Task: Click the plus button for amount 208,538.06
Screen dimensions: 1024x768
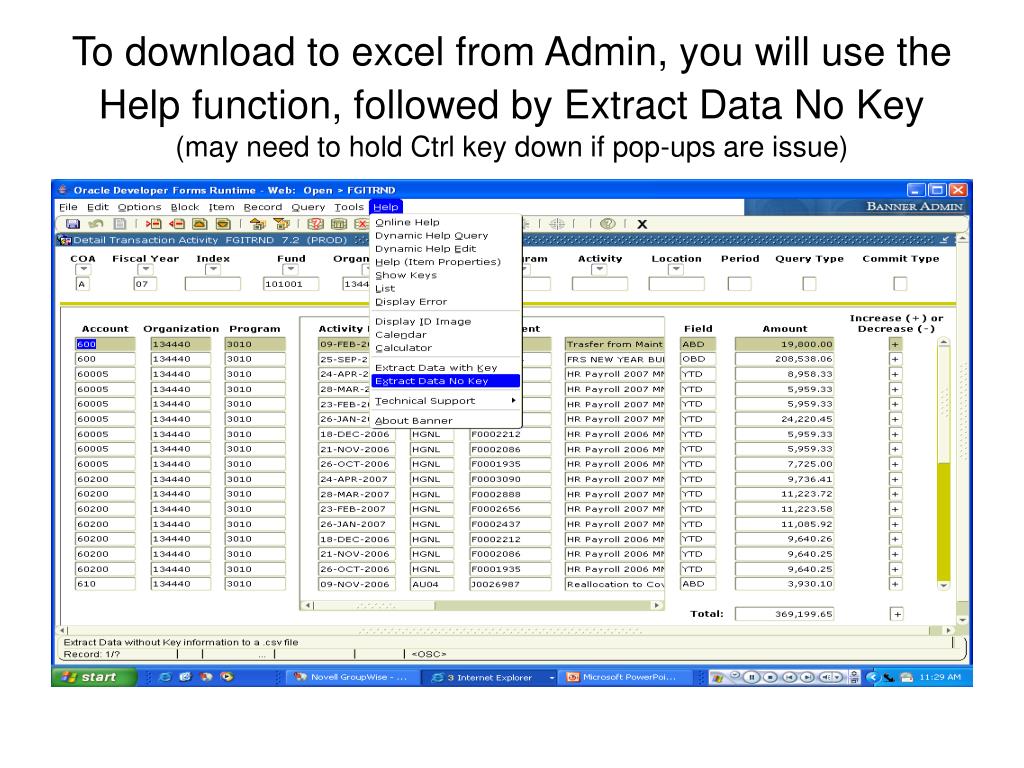Action: coord(895,359)
